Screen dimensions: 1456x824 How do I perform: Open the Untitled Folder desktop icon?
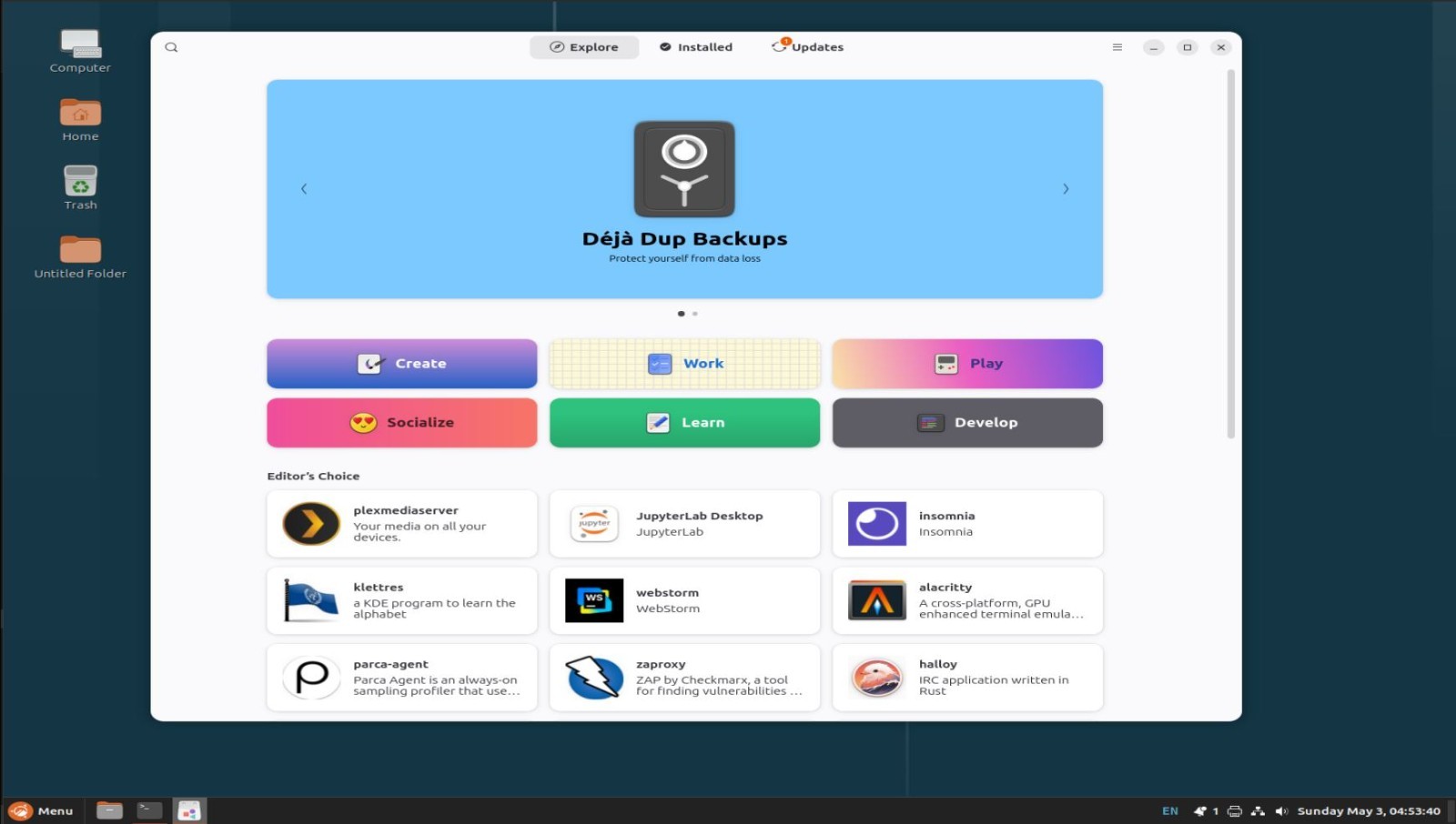80,257
